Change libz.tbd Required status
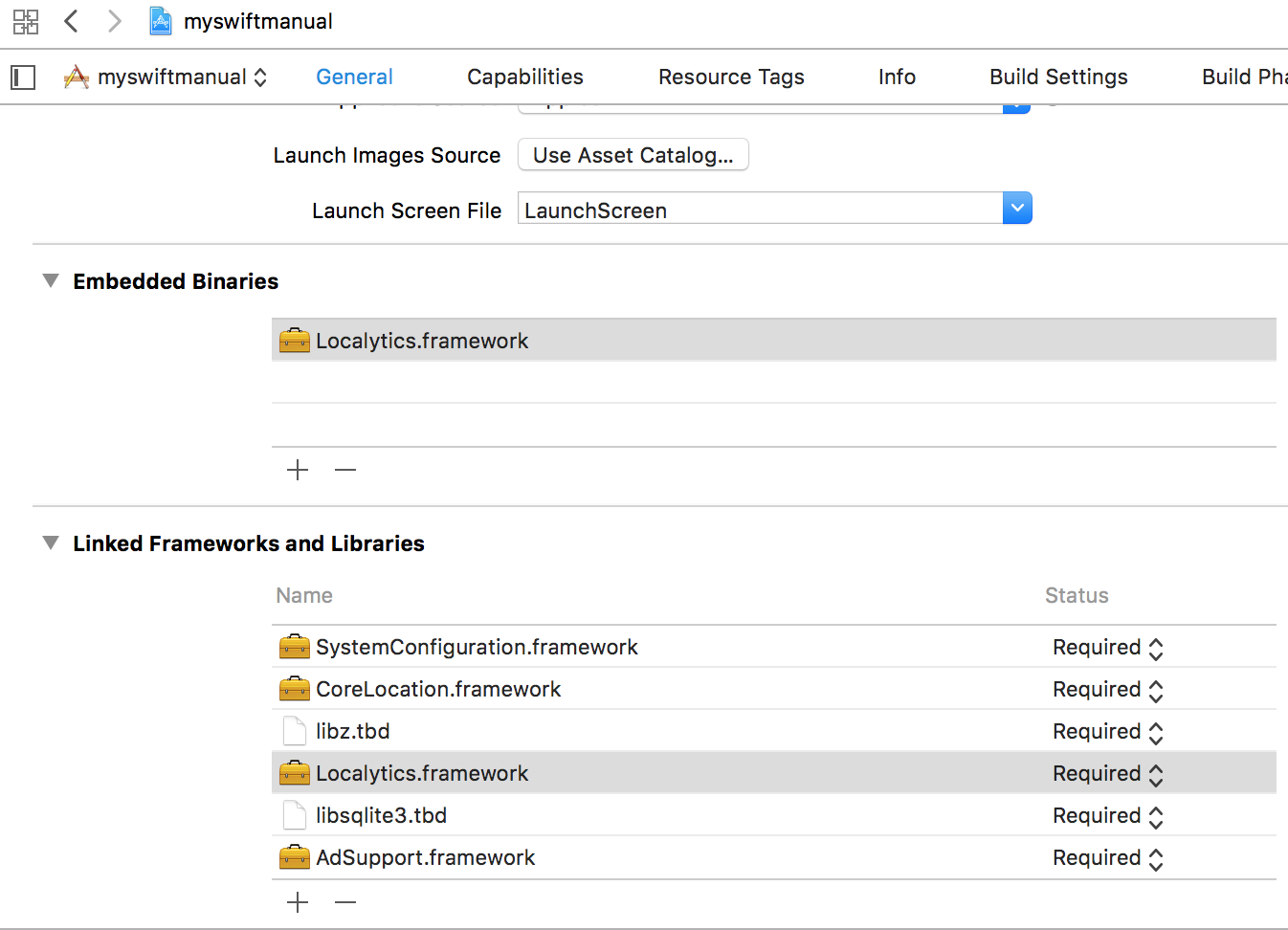1288x930 pixels. coord(1107,732)
